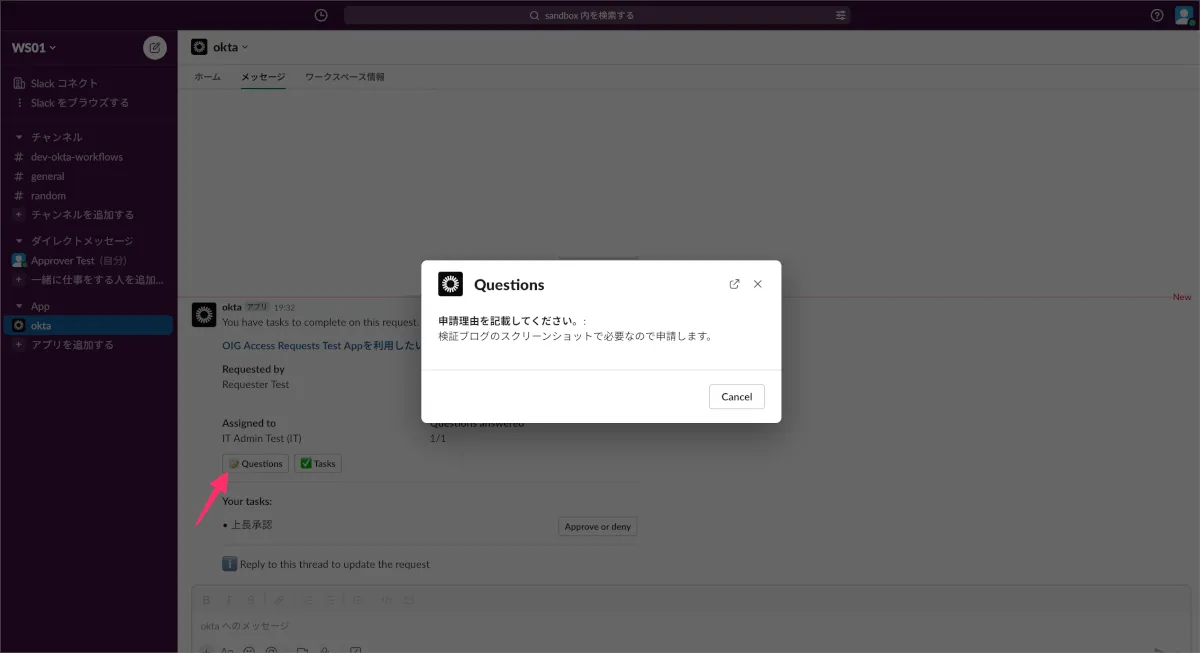Viewport: 1200px width, 653px height.
Task: Open the dev-okta-workflows channel
Action: 76,157
